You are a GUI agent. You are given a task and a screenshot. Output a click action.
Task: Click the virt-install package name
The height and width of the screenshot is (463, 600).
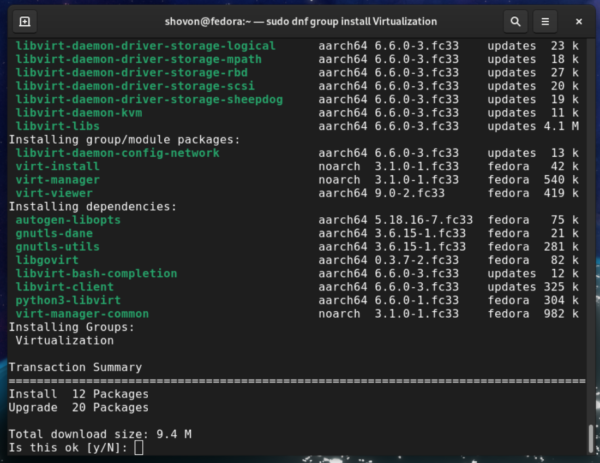point(54,166)
